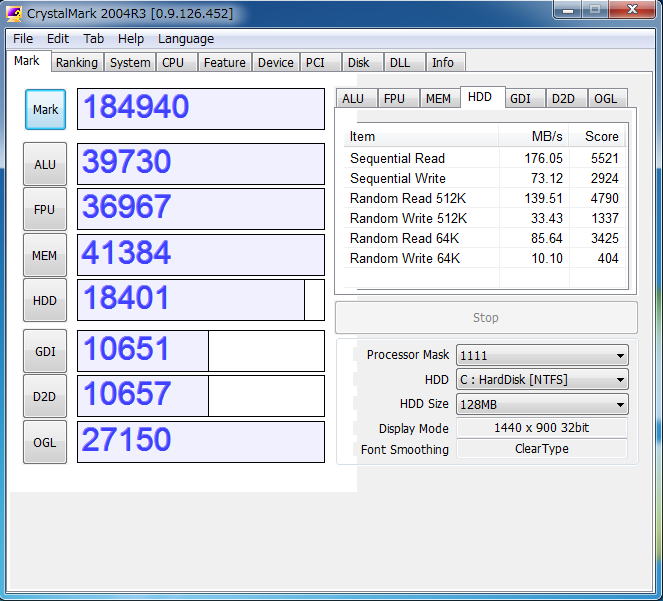The image size is (663, 601).
Task: Switch to the OGL results tab
Action: (x=605, y=98)
